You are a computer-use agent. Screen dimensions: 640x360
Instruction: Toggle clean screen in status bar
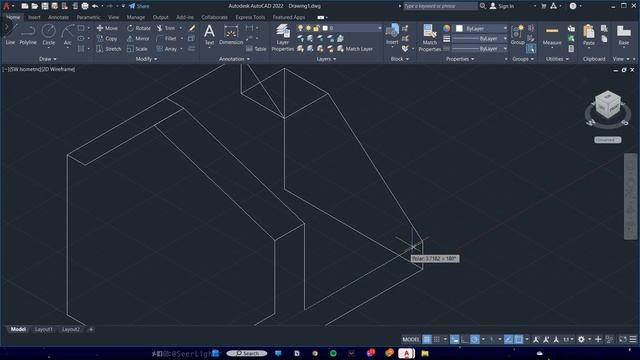pyautogui.click(x=622, y=339)
